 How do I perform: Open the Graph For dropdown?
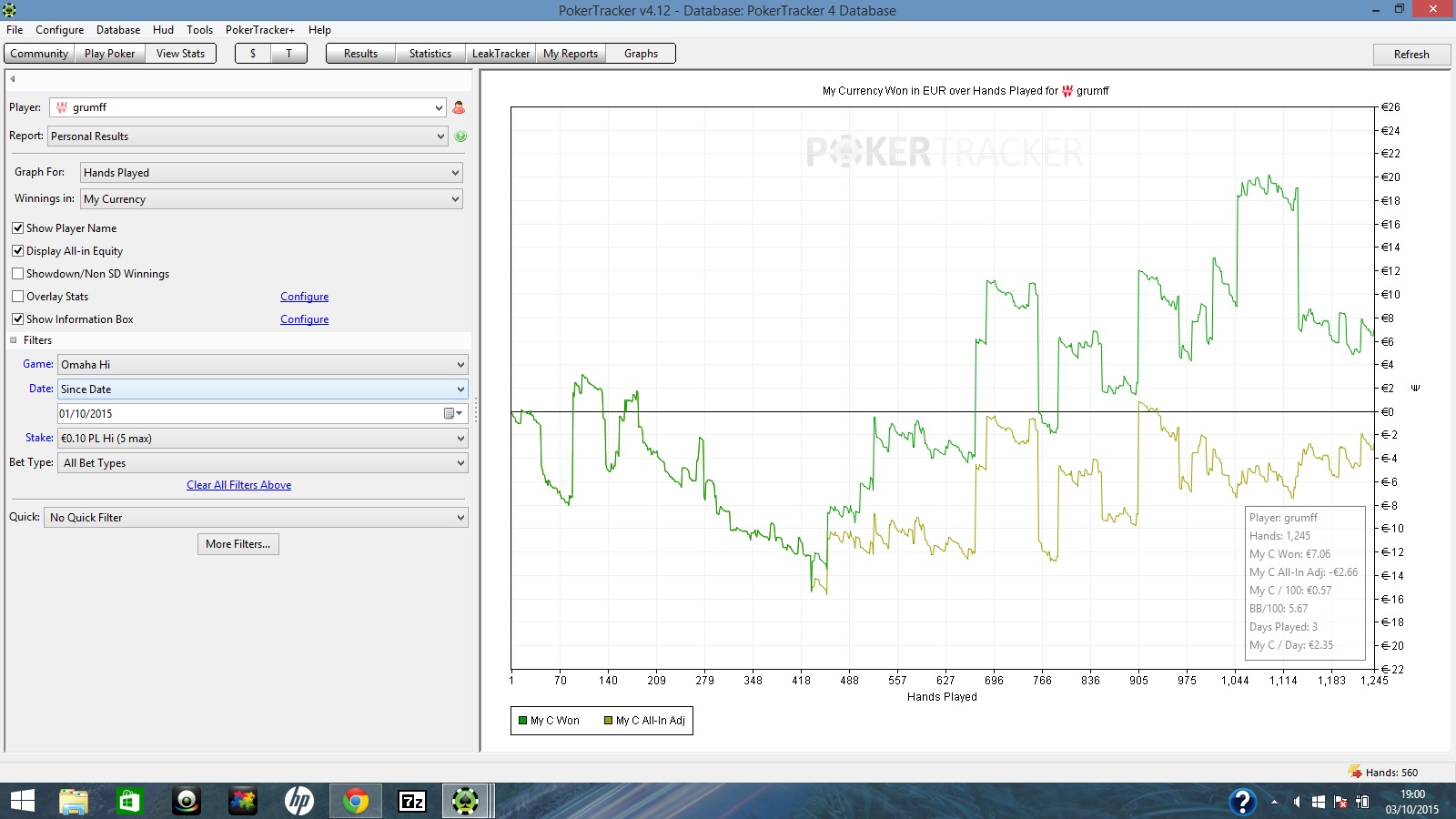click(x=271, y=173)
